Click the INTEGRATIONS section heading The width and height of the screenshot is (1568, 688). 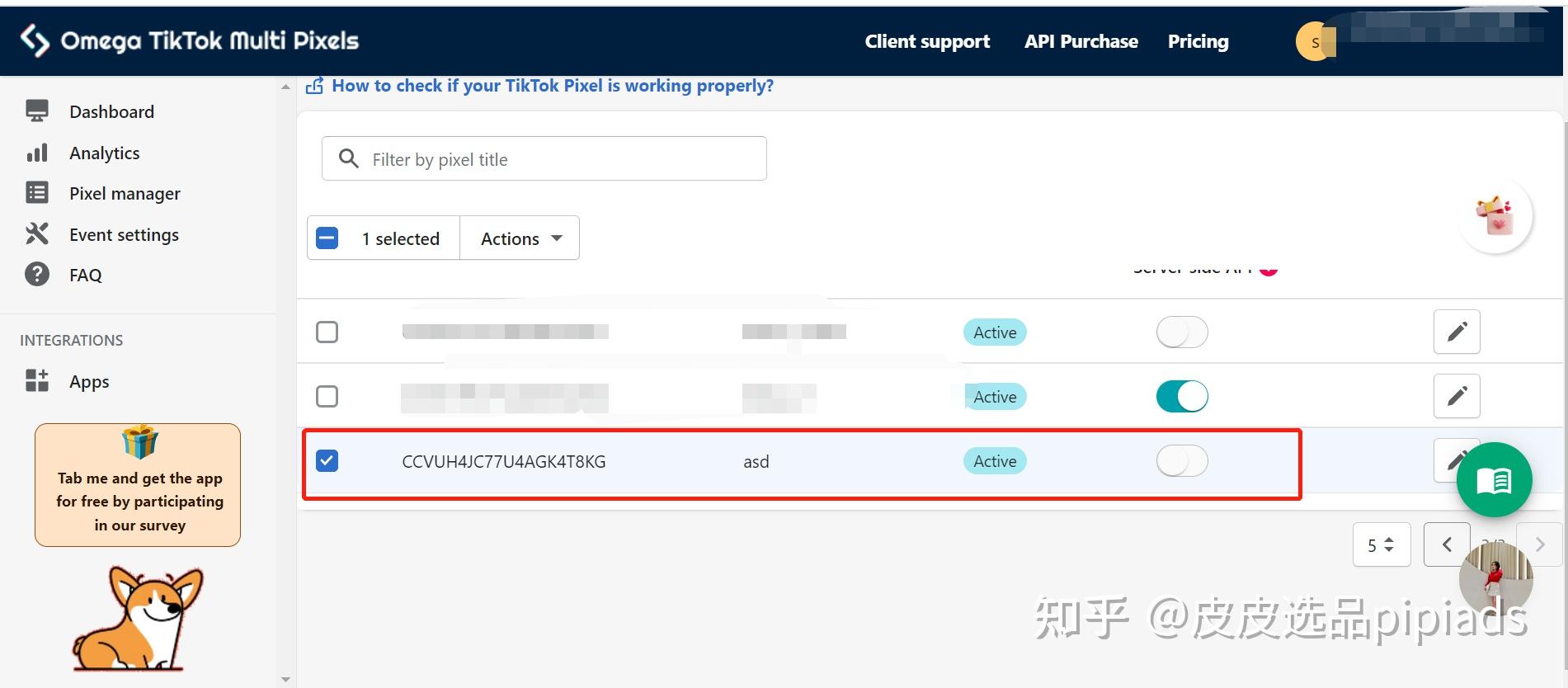[72, 340]
